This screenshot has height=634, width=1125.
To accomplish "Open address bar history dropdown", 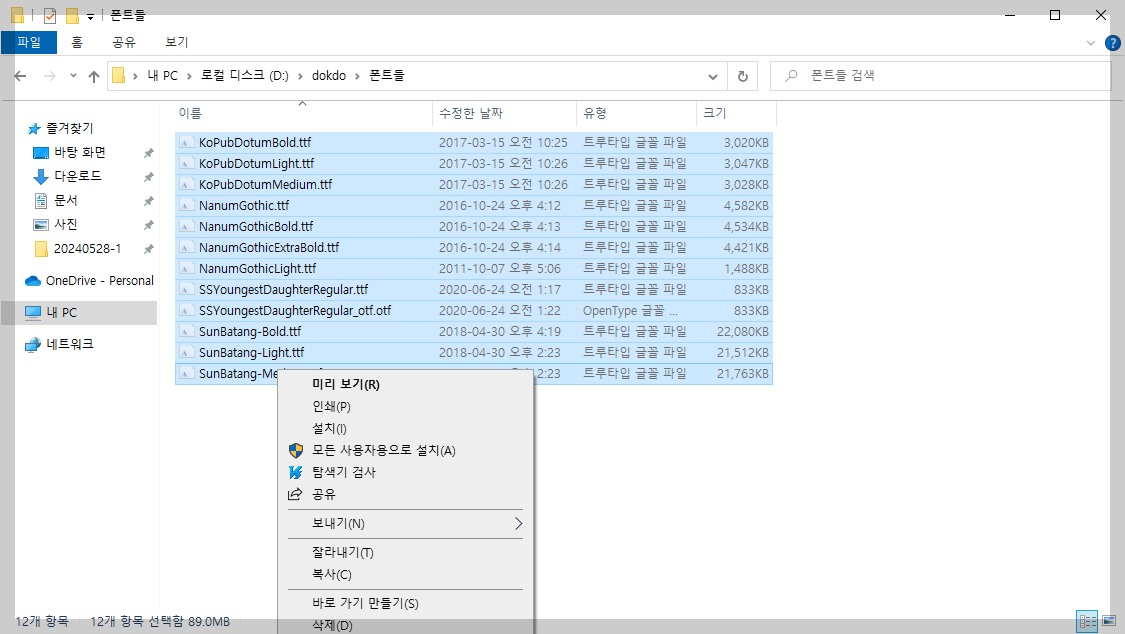I will click(712, 76).
